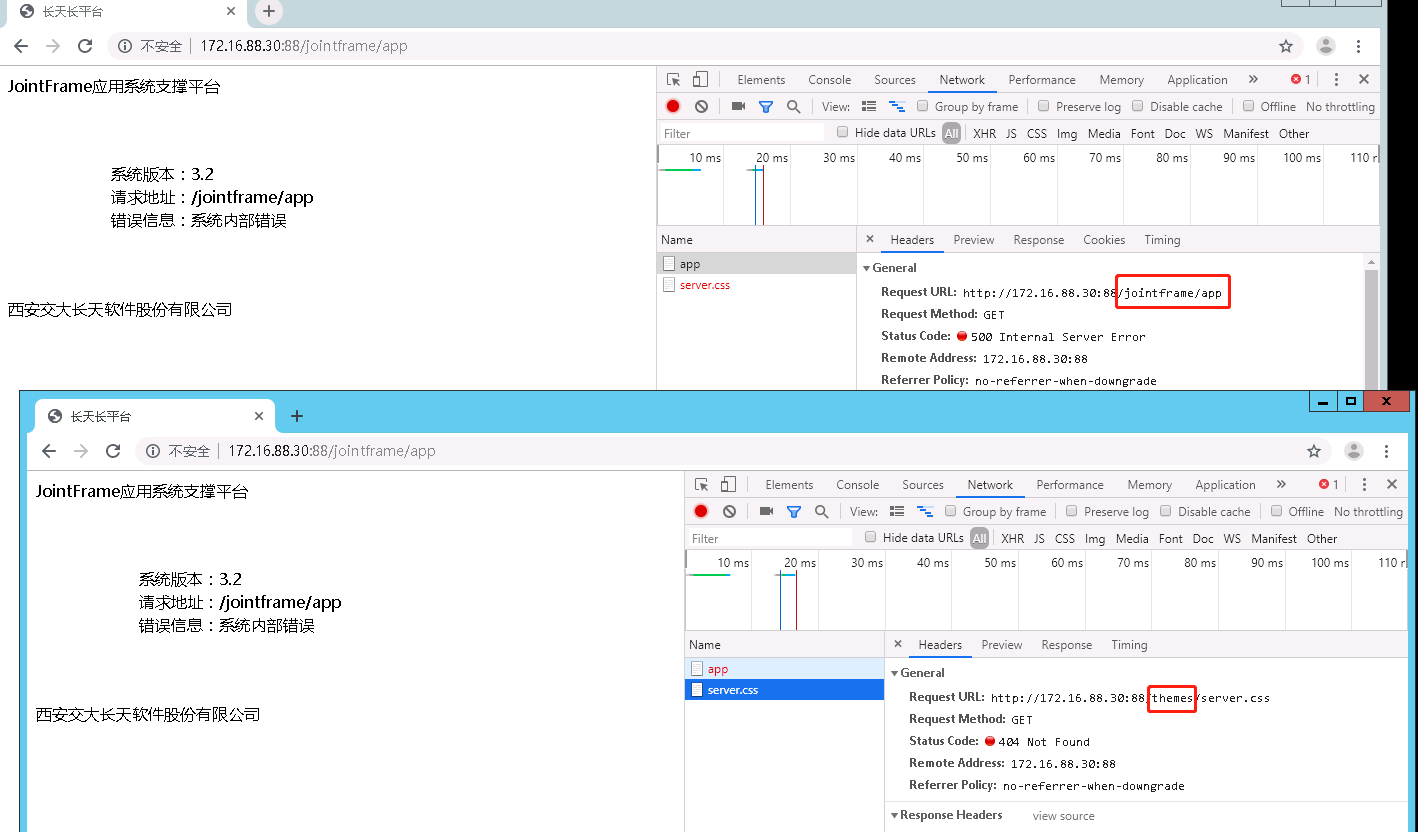Enable Disable cache in back DevTools
1418x832 pixels.
coord(1137,106)
